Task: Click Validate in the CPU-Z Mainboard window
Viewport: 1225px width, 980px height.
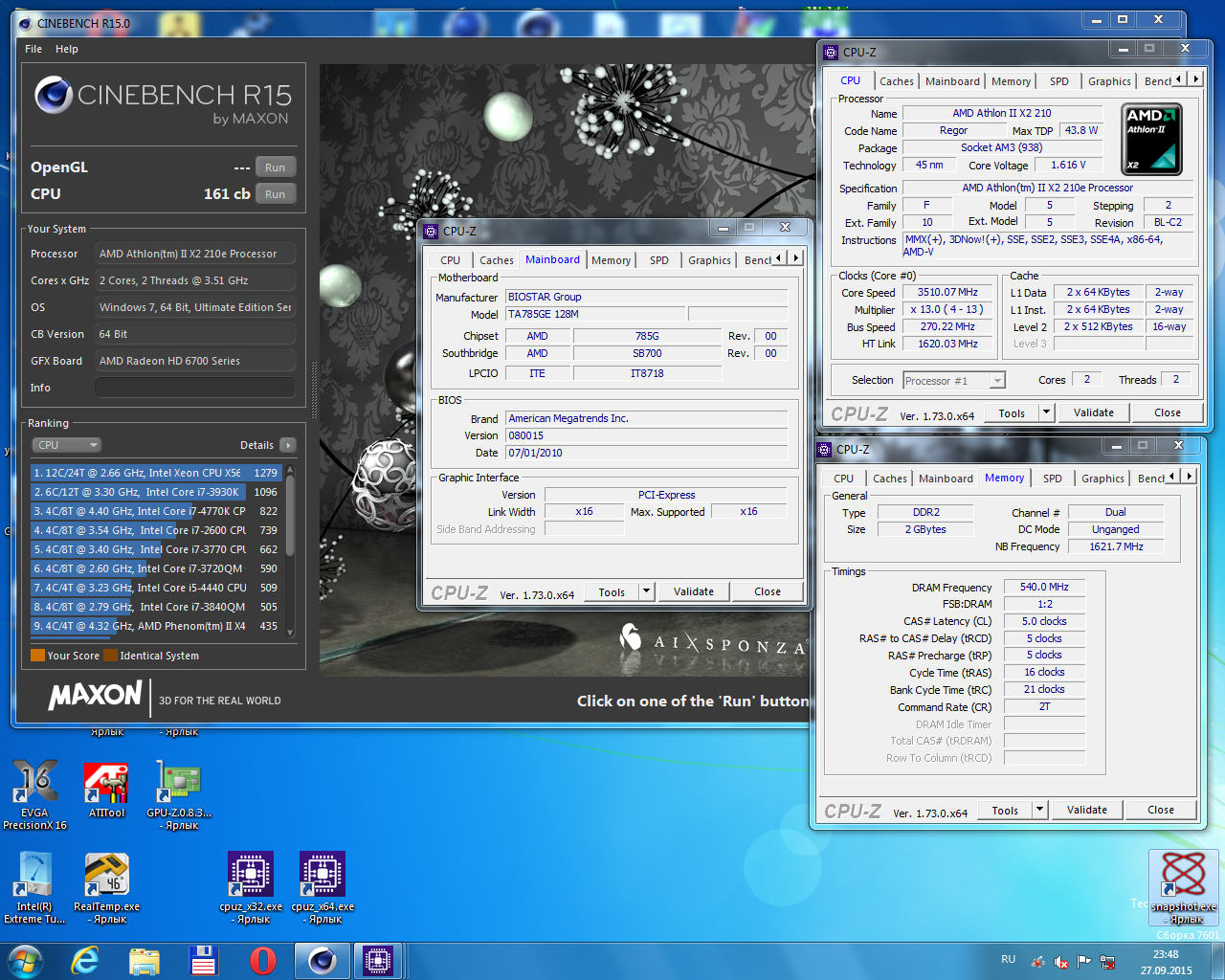Action: (694, 591)
